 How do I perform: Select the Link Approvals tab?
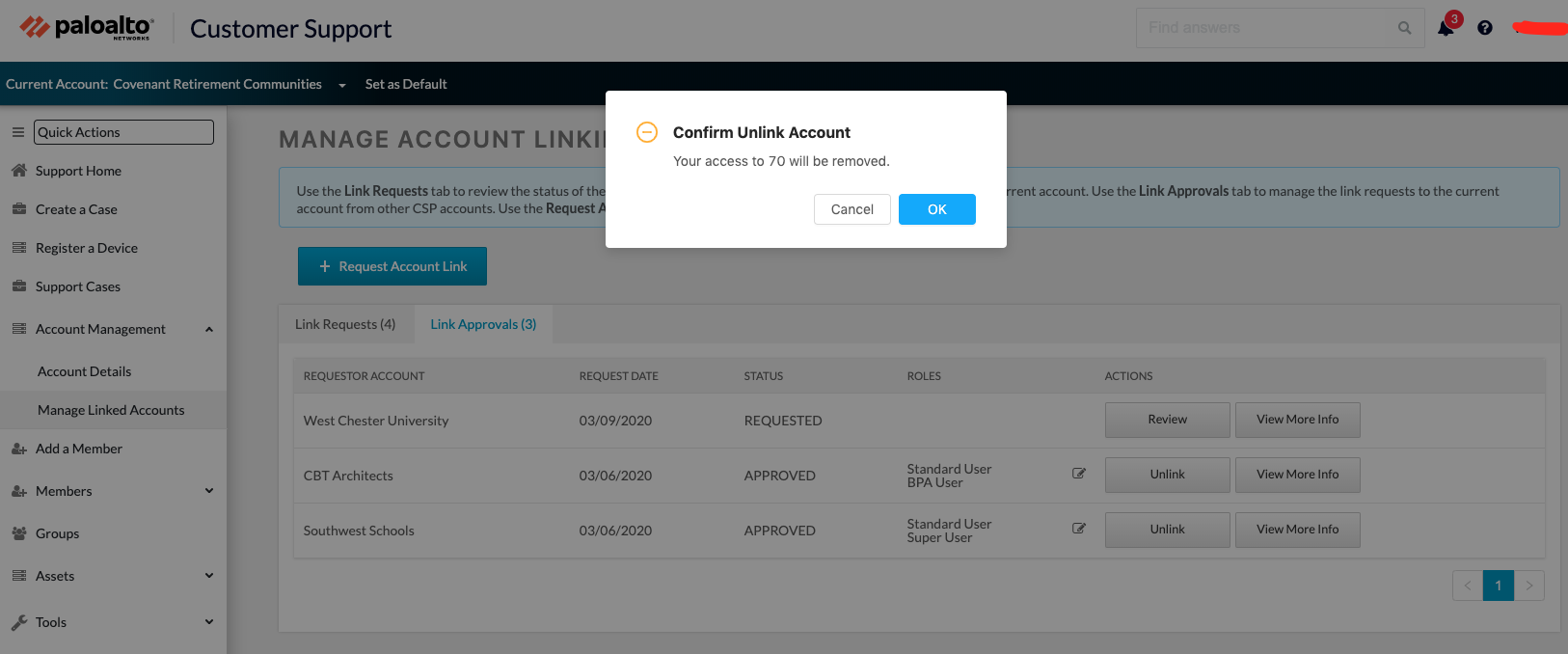(483, 324)
